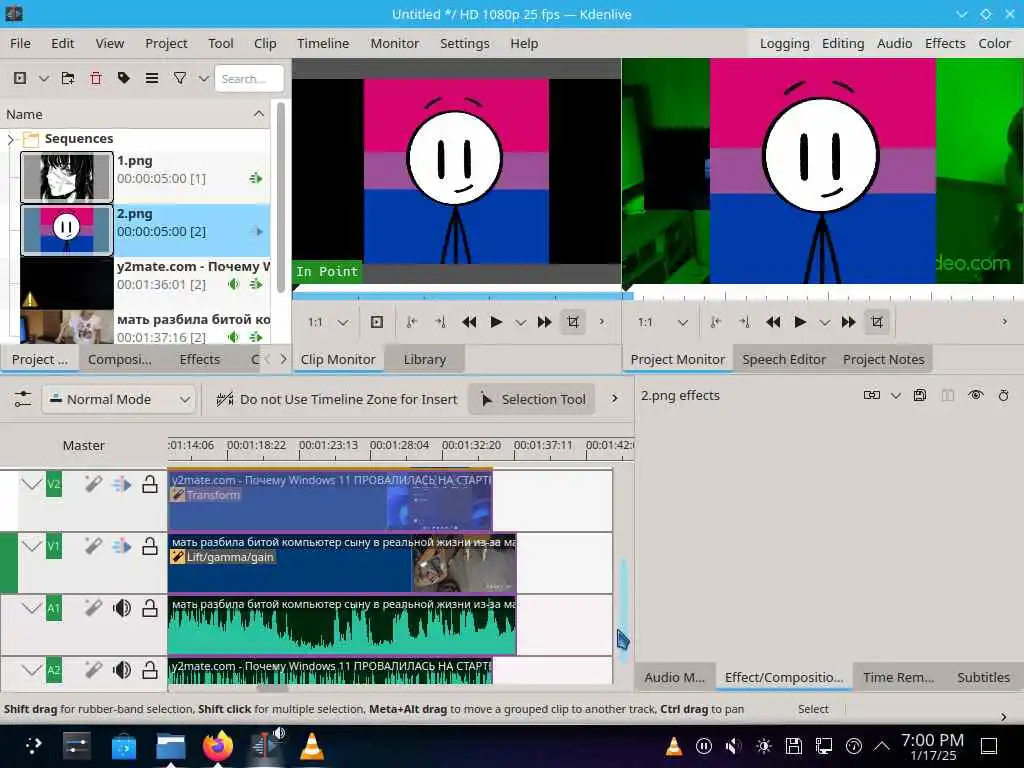Image resolution: width=1024 pixels, height=768 pixels.
Task: Toggle the edit mode crop icon in Clip Monitor
Action: [573, 322]
